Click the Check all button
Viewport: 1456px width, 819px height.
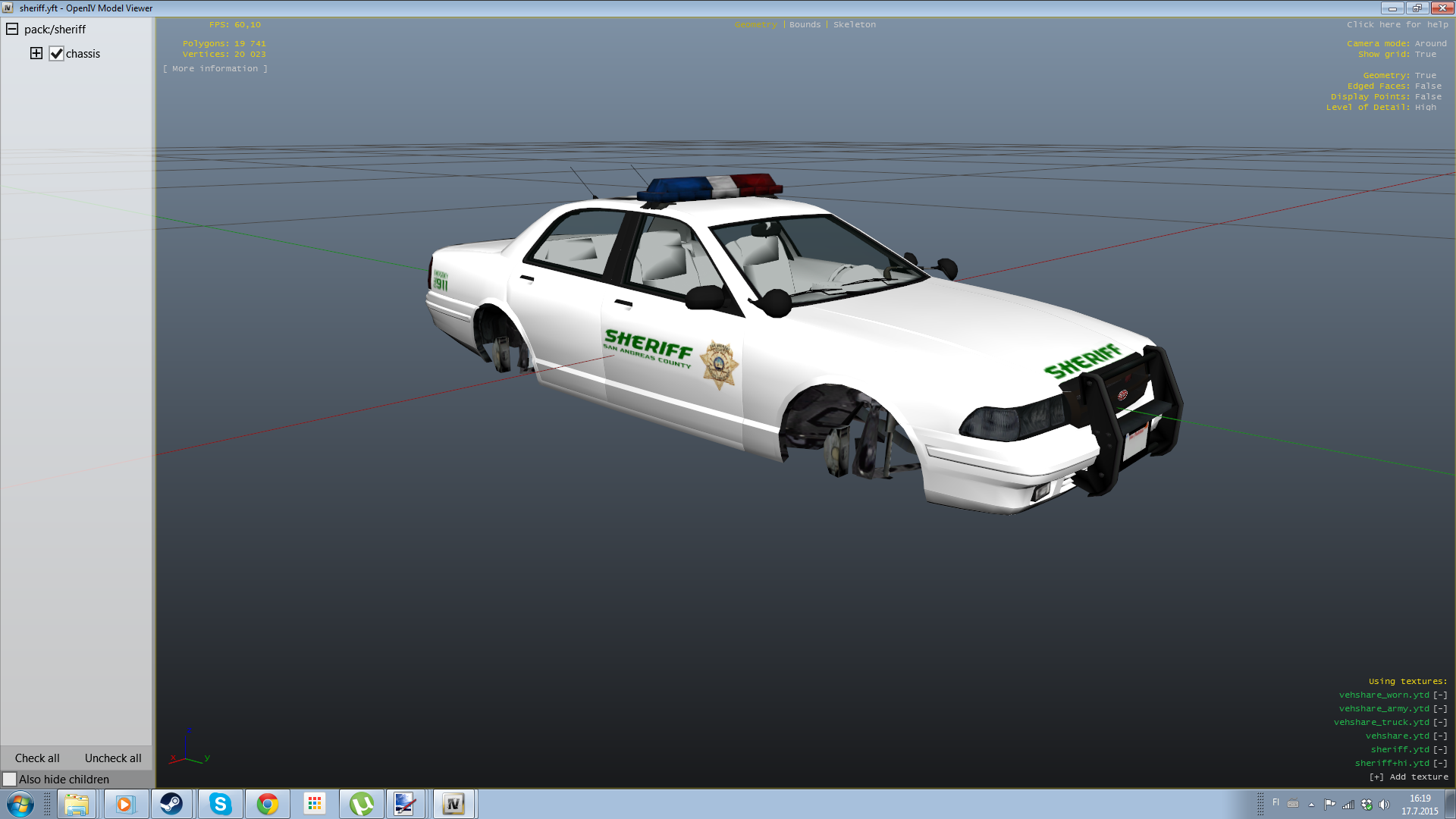pos(37,758)
